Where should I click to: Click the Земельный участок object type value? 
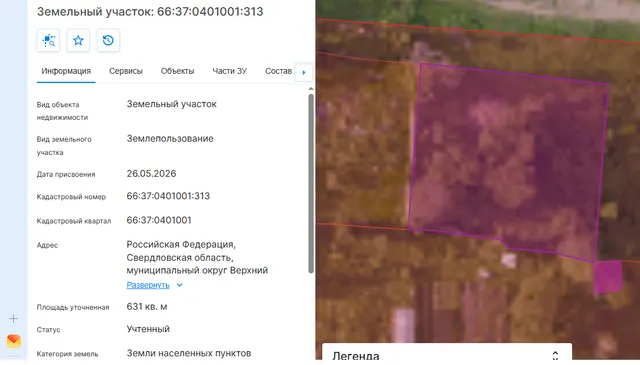coord(171,104)
